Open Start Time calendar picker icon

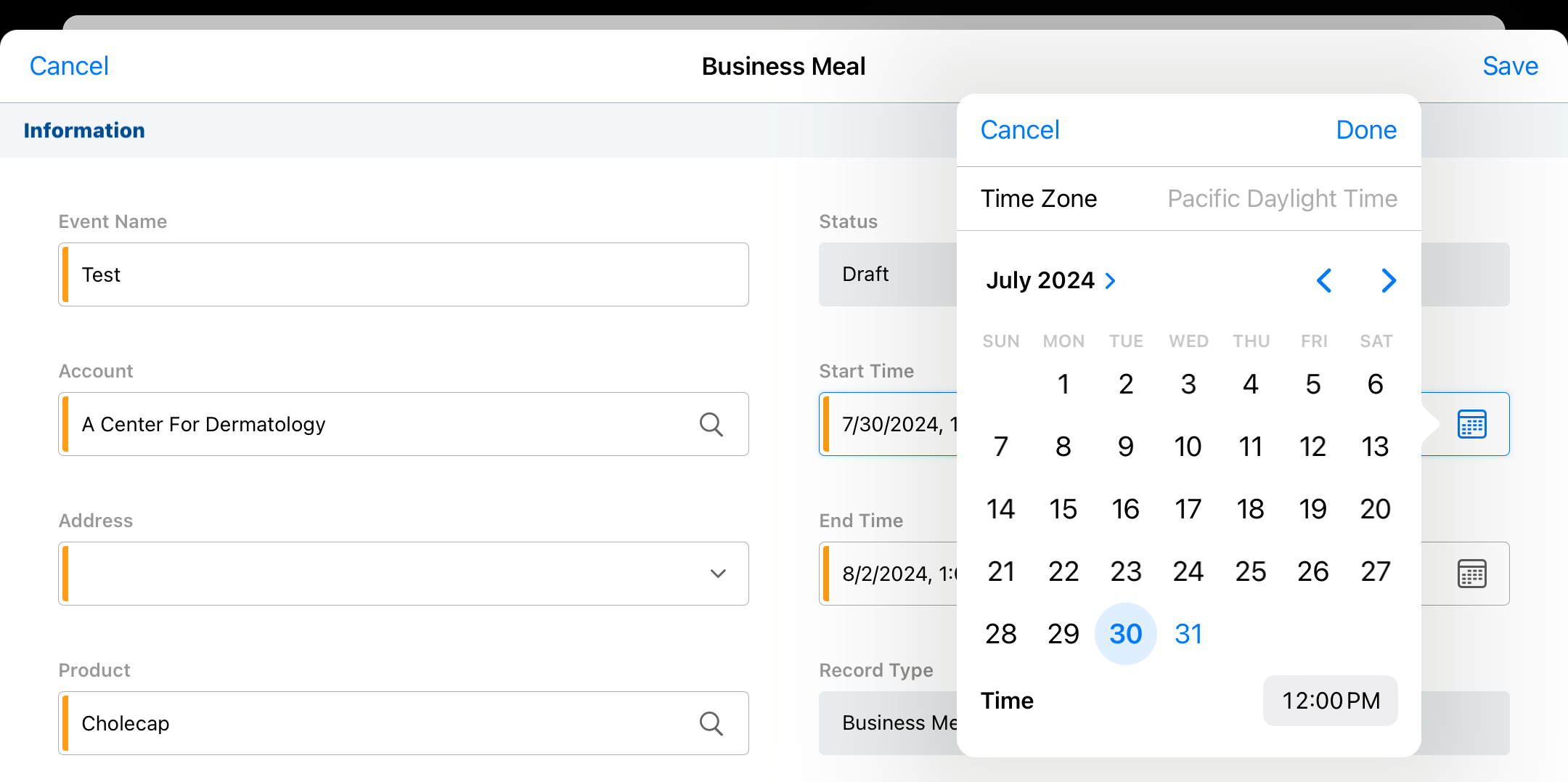coord(1471,424)
